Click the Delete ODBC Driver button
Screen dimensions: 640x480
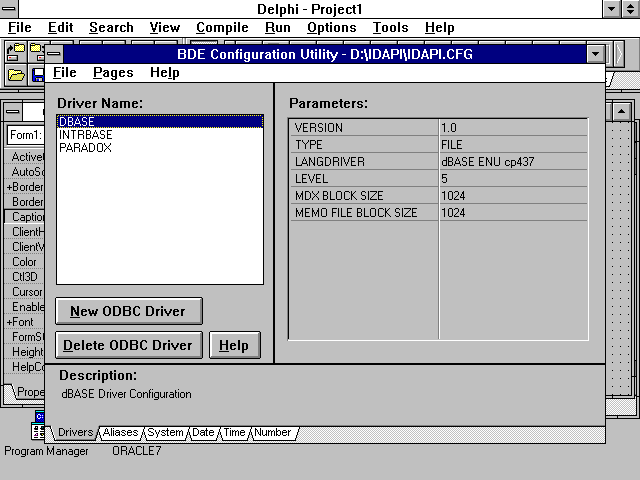[128, 345]
